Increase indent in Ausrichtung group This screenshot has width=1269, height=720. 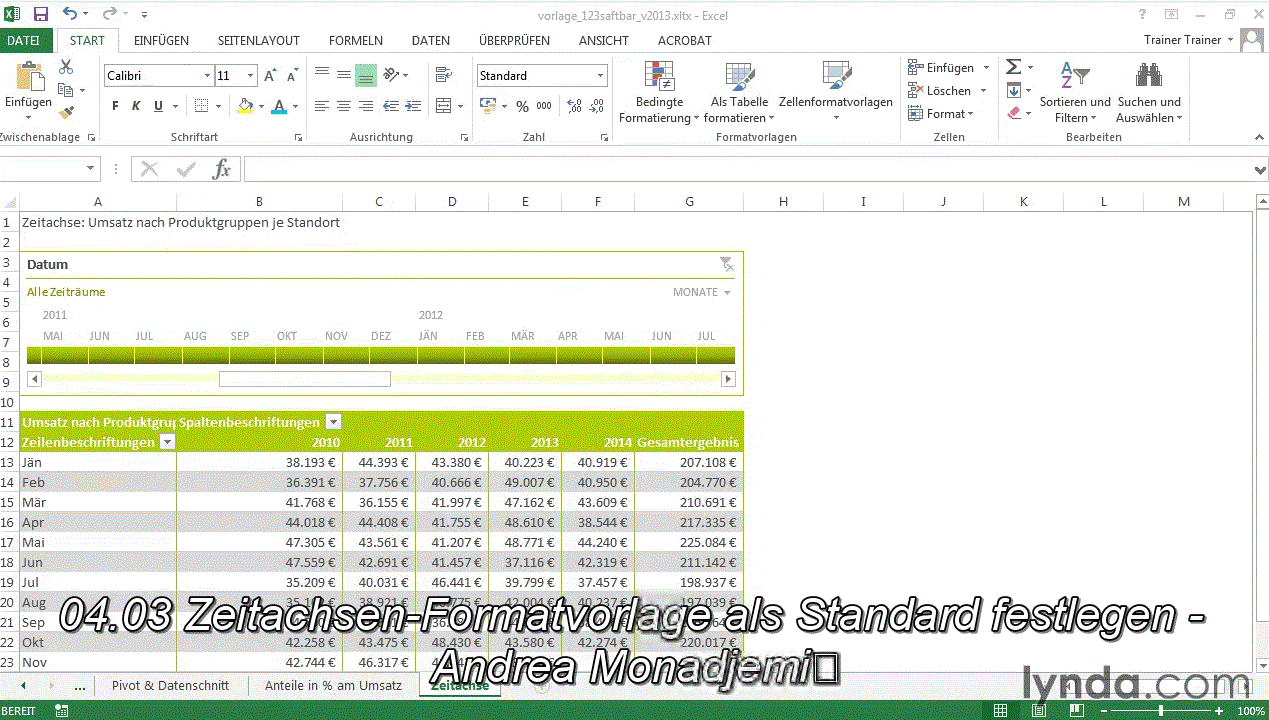[x=415, y=106]
